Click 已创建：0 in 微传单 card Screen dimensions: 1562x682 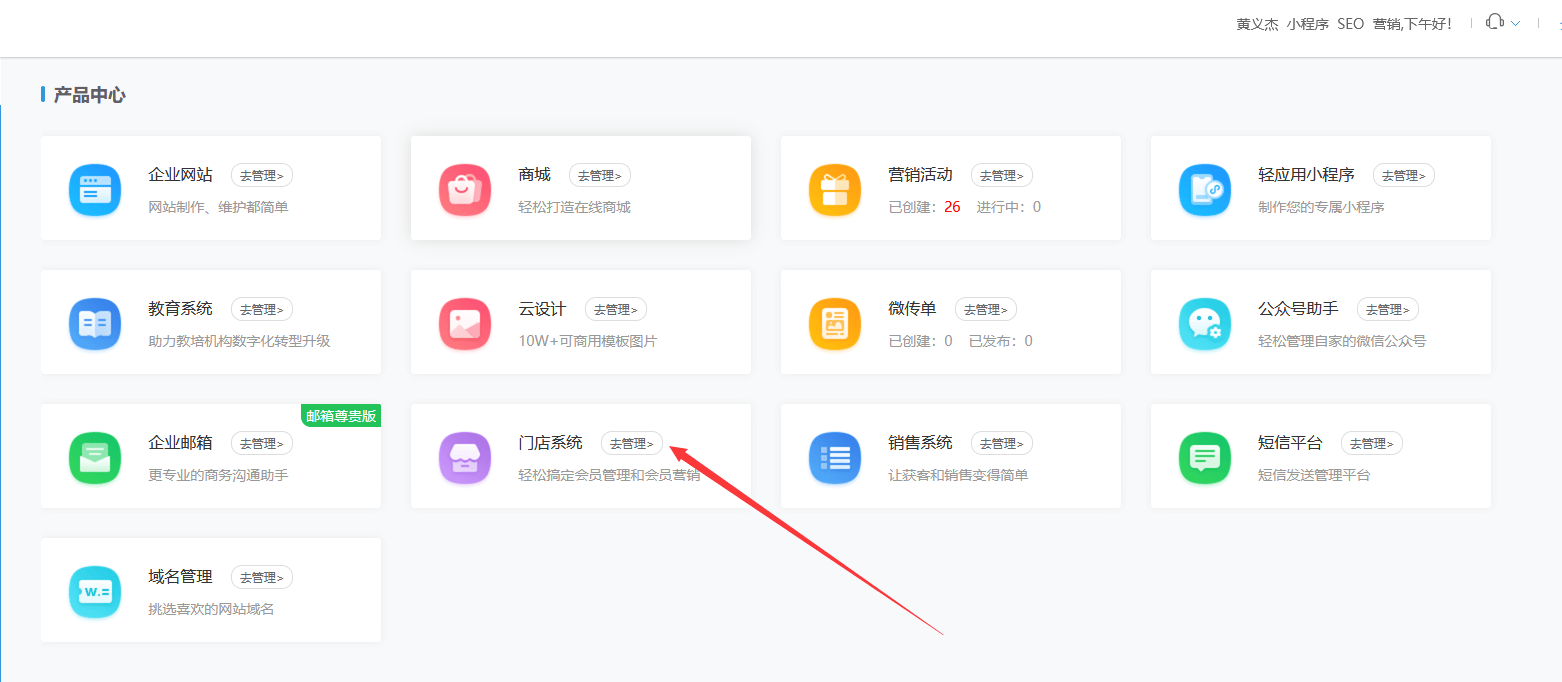click(921, 341)
